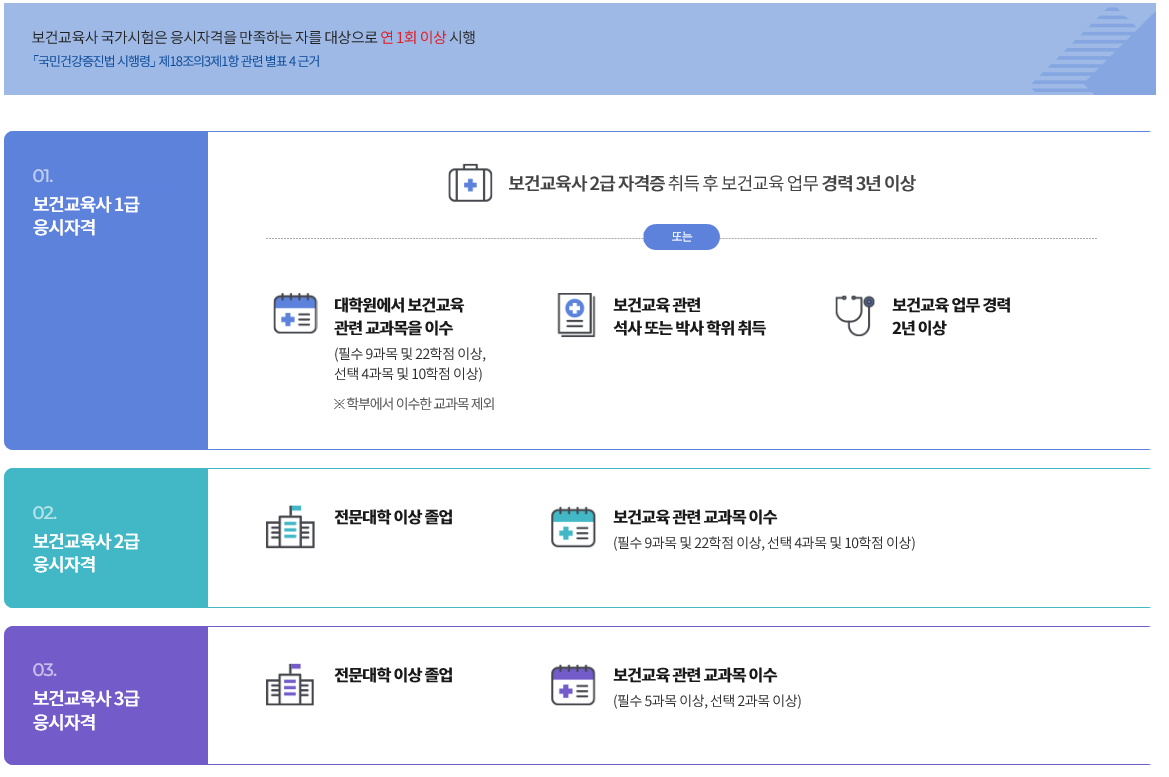Click the 보건교육사 국가시험은 banner sentence

click(x=253, y=37)
